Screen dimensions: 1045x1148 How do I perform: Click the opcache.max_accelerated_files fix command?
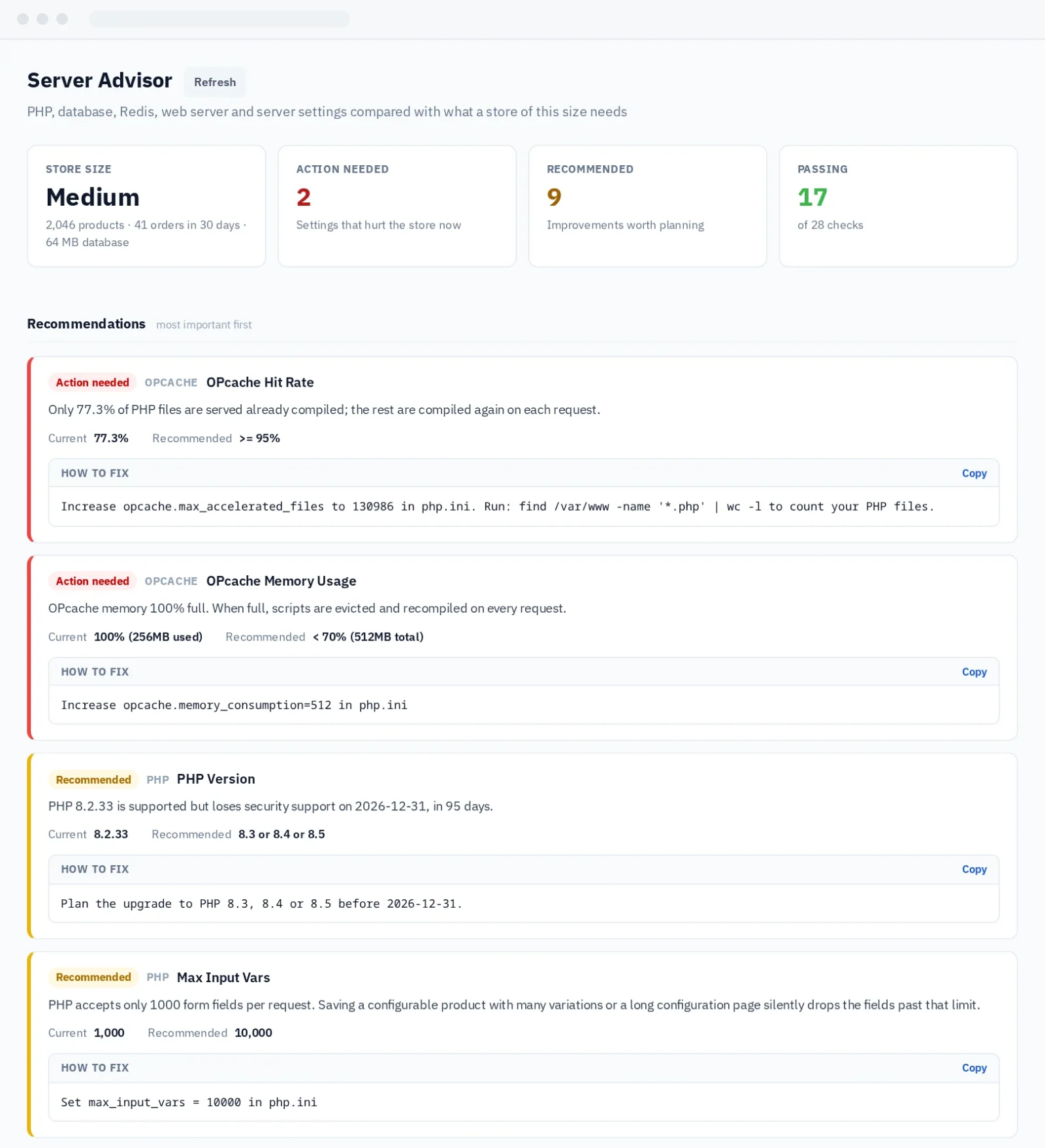497,507
